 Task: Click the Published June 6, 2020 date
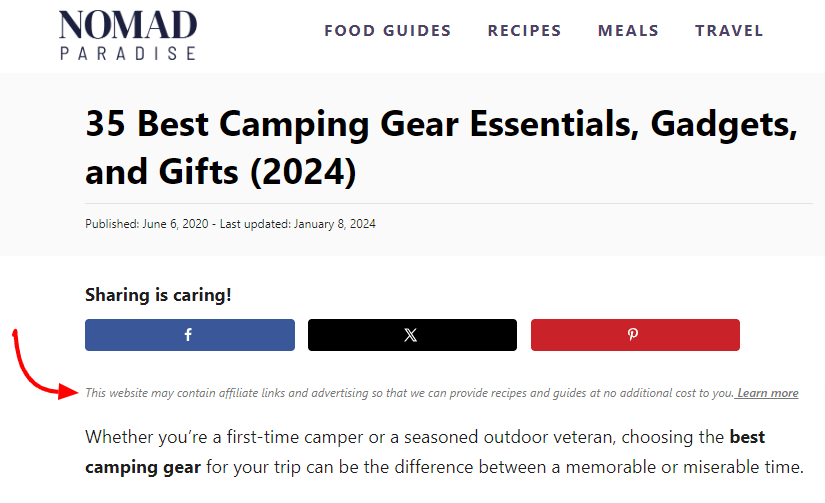click(147, 224)
